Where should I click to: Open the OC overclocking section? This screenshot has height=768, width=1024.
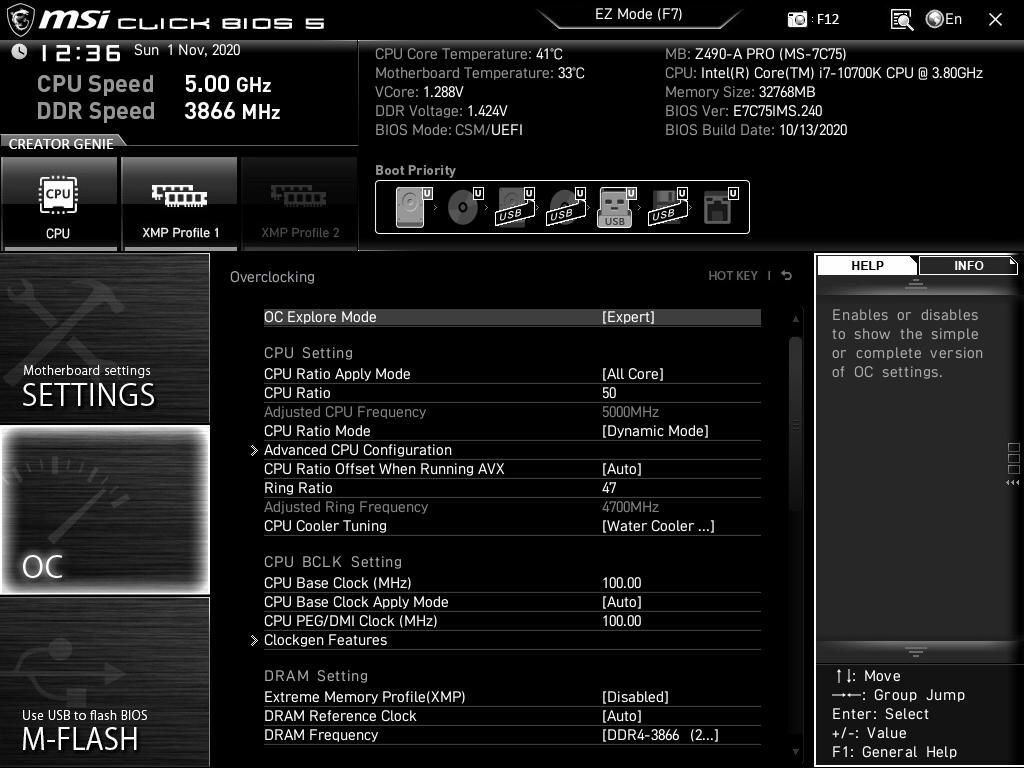[x=104, y=509]
